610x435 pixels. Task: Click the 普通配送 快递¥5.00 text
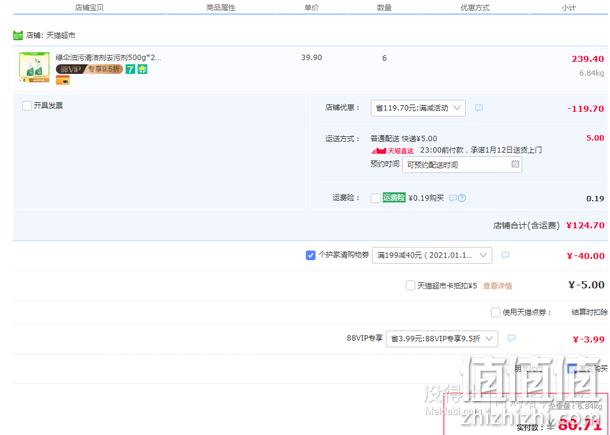[404, 139]
